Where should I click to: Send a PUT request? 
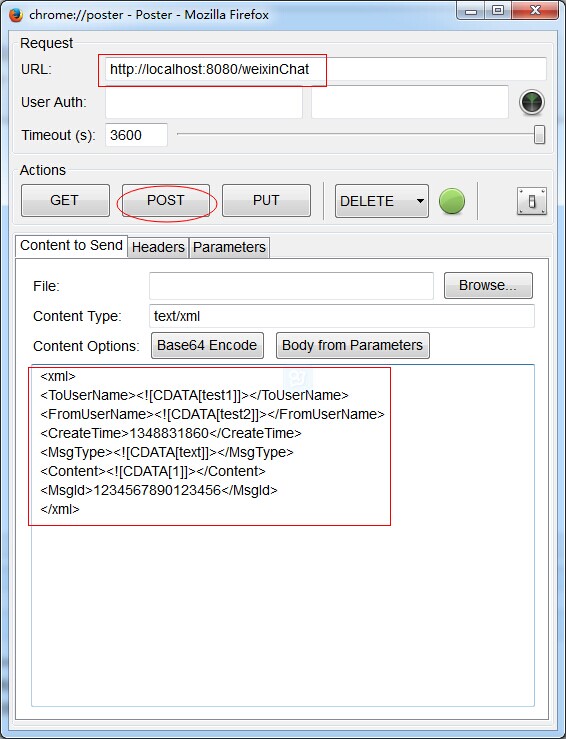(266, 201)
